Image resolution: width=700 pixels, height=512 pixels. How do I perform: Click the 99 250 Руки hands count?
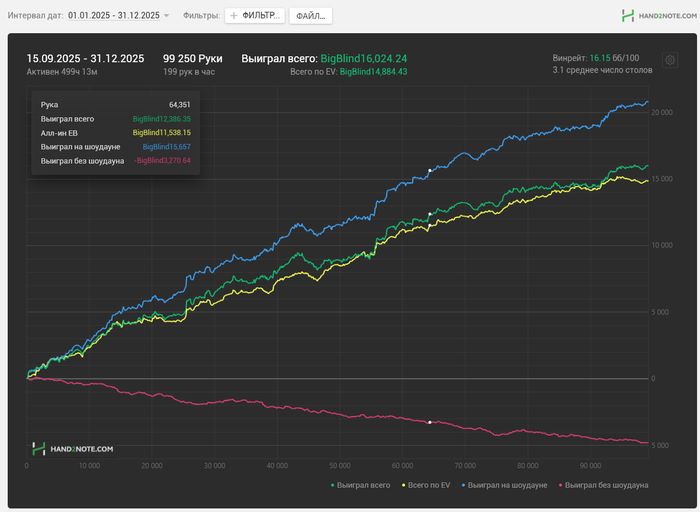(x=192, y=58)
